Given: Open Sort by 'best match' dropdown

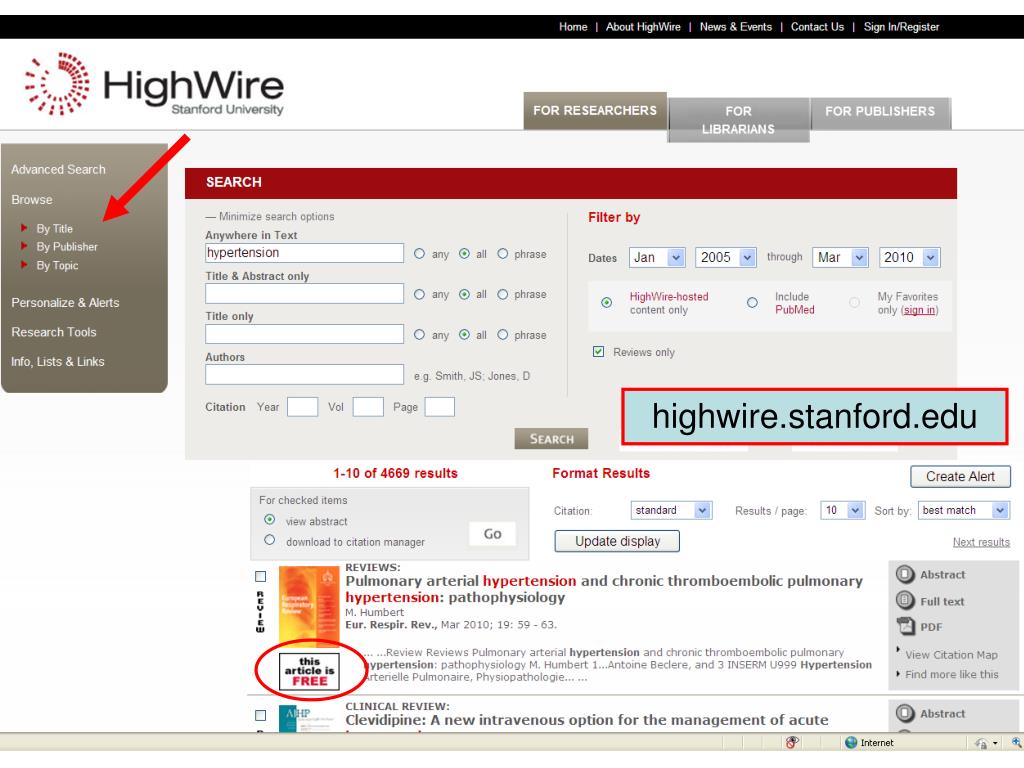Looking at the screenshot, I should coord(964,510).
